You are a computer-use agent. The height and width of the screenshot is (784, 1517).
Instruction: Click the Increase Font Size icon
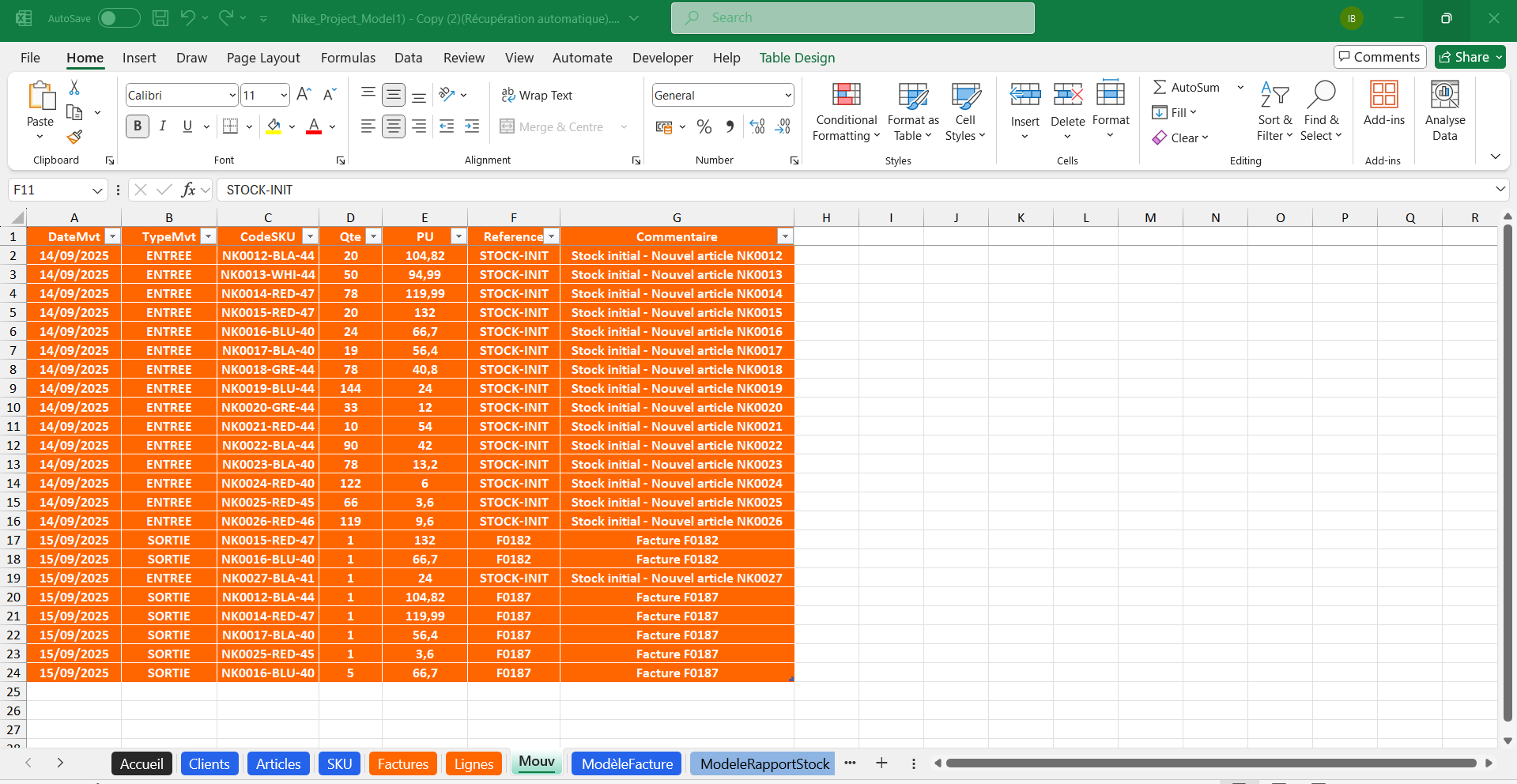[304, 95]
